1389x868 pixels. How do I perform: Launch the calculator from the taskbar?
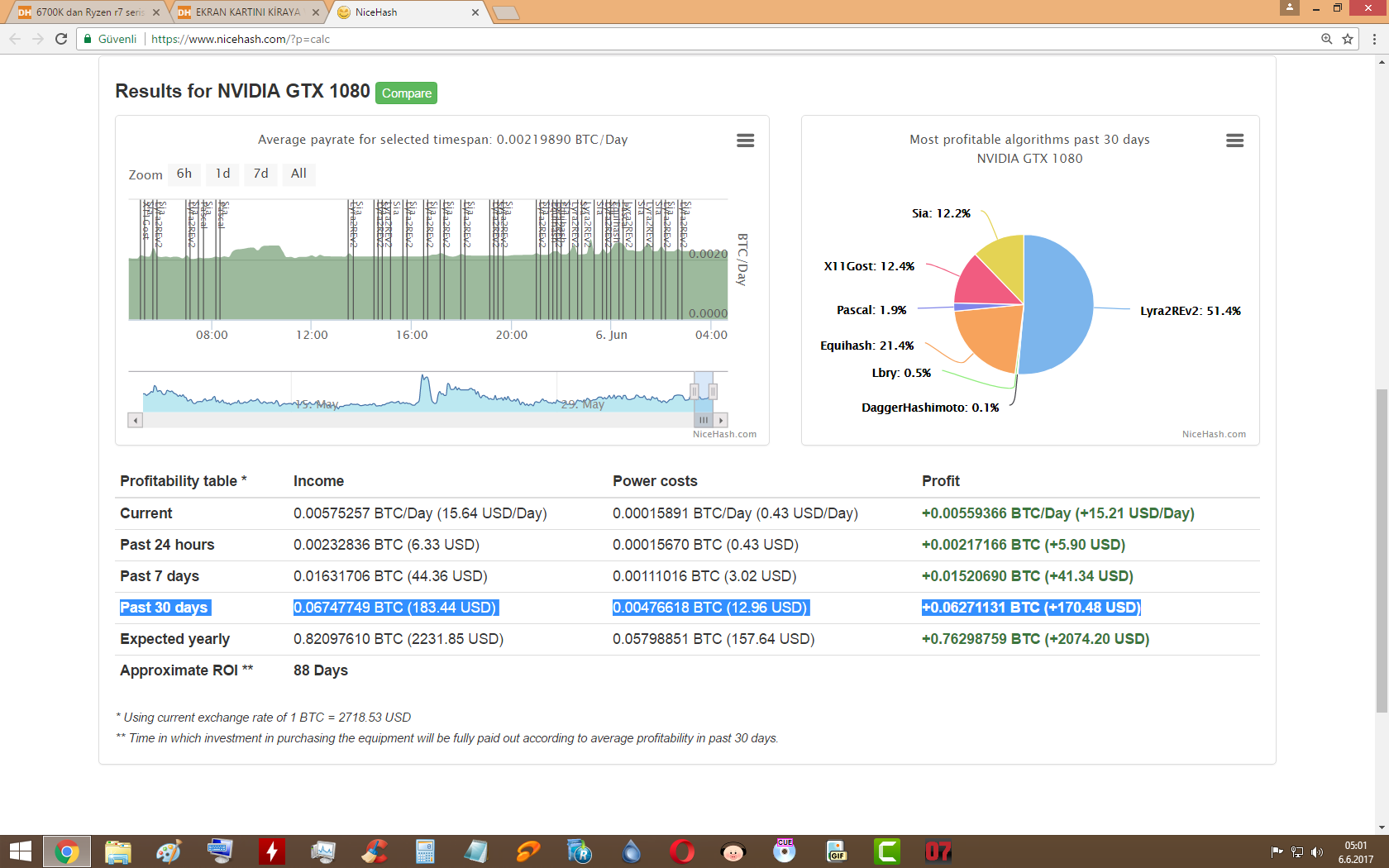coord(425,851)
